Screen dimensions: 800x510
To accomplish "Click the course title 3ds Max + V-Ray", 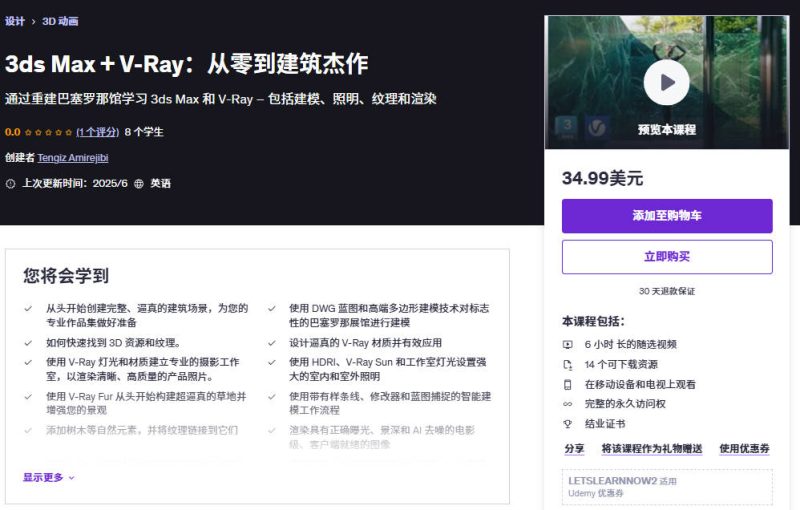I will [x=186, y=64].
